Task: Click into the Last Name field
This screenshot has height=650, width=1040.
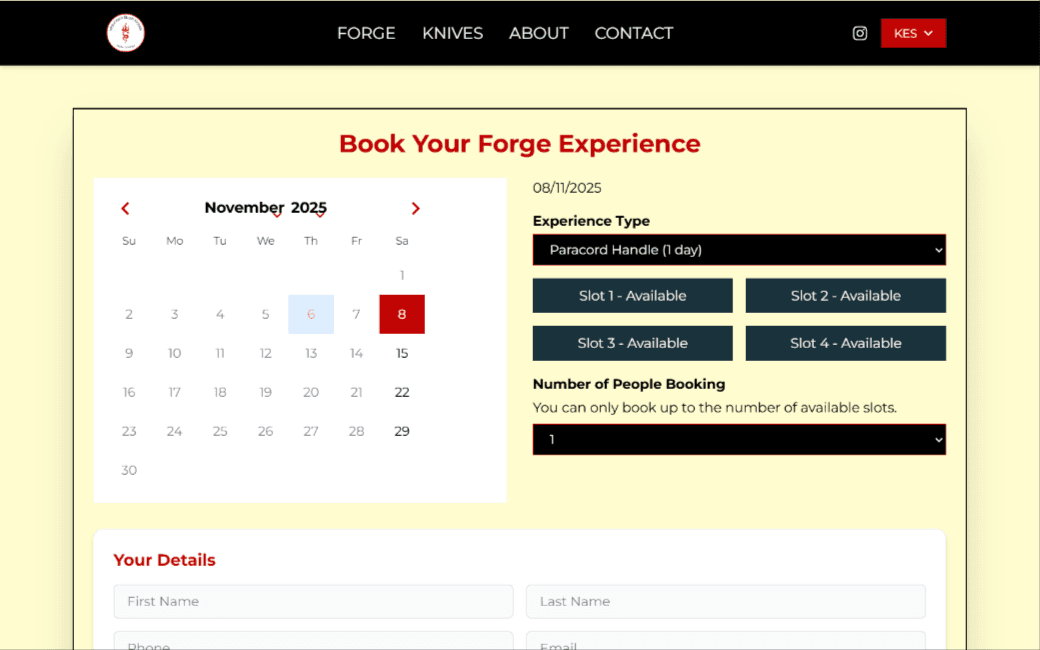Action: click(725, 601)
